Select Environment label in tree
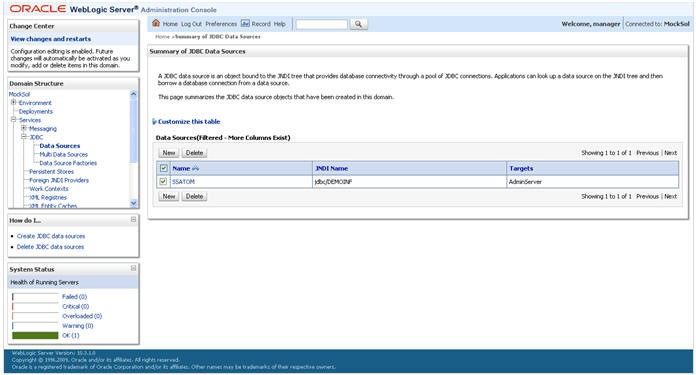The width and height of the screenshot is (696, 375). [x=35, y=103]
